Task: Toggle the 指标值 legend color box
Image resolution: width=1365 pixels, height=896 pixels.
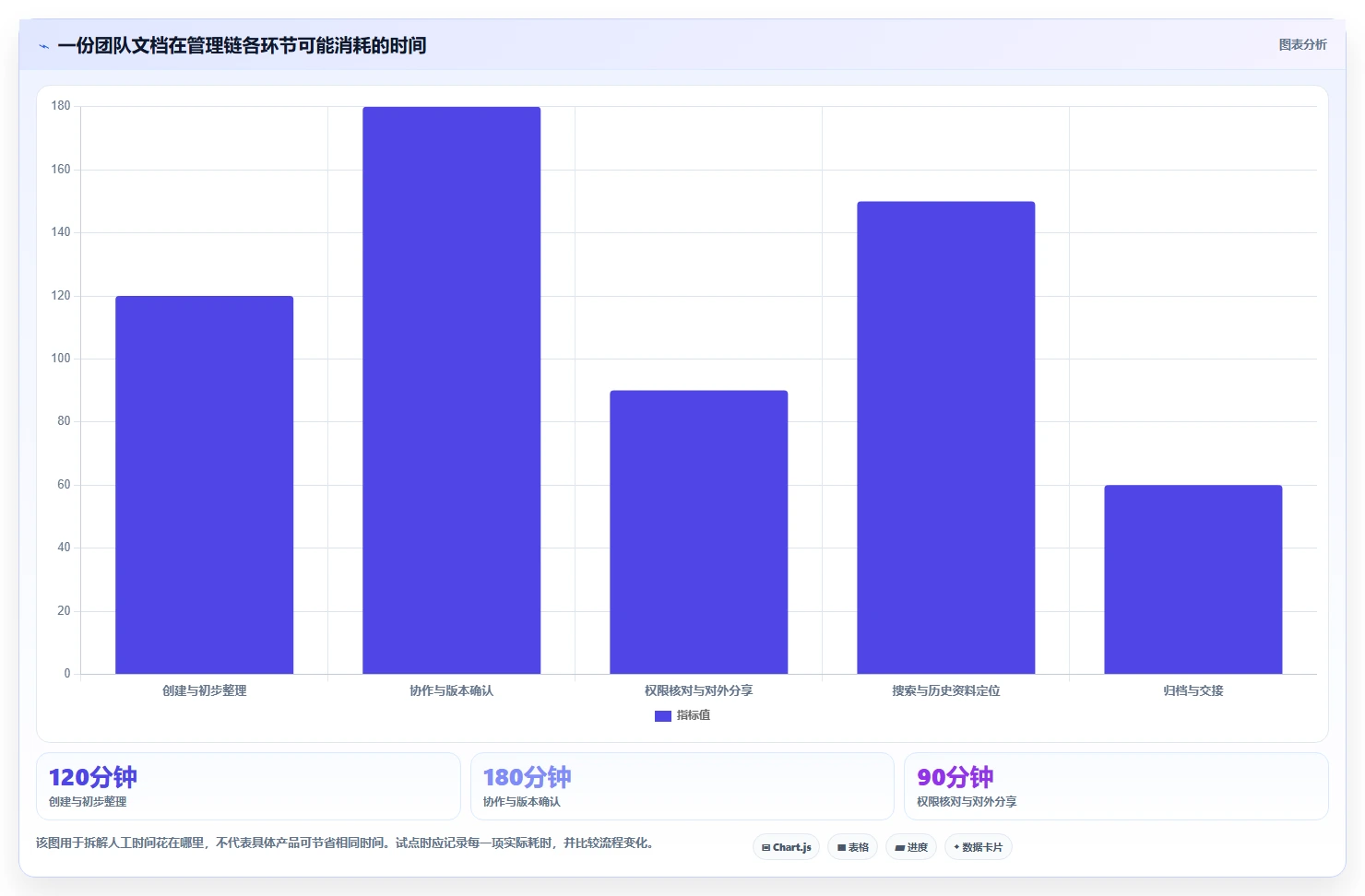Action: [662, 715]
